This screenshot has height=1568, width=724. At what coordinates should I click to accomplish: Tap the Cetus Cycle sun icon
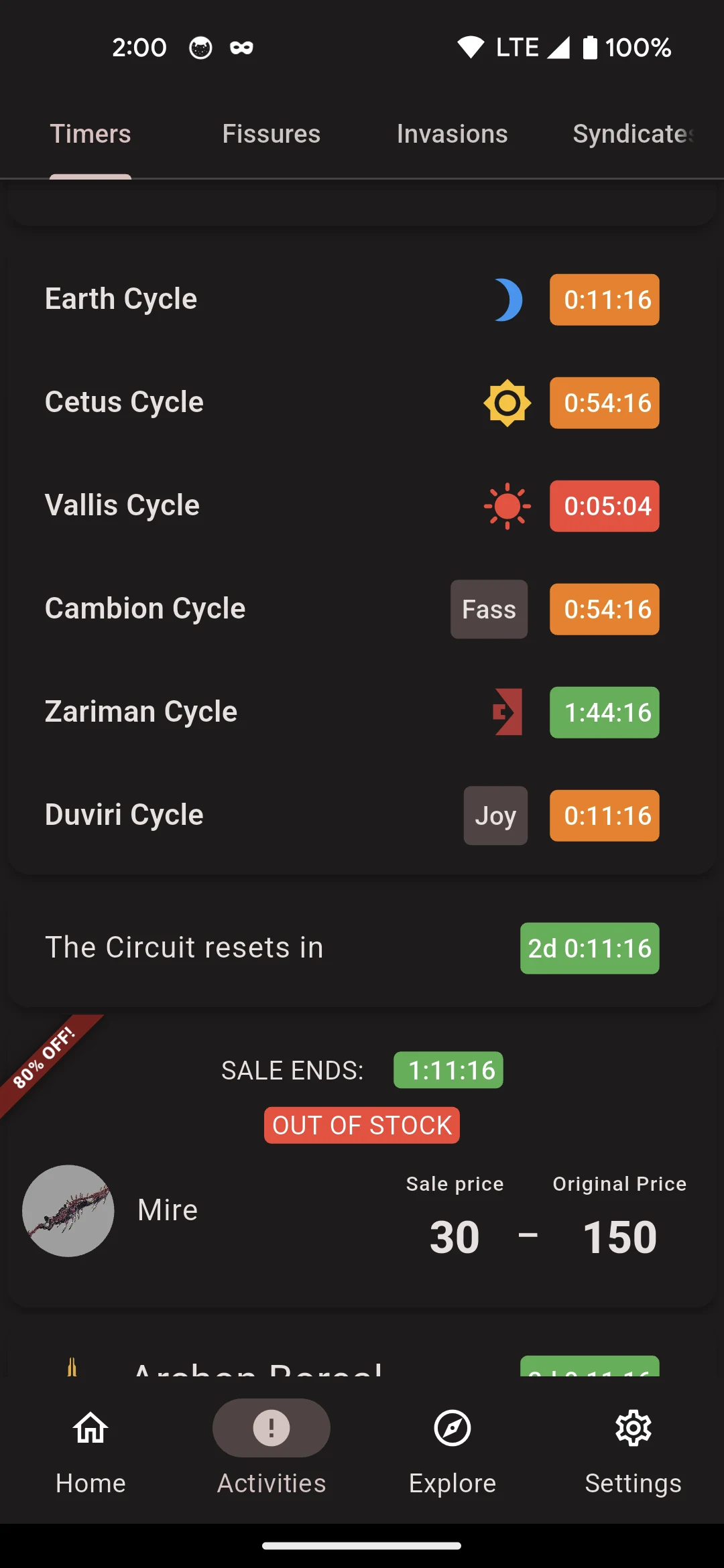pos(507,403)
